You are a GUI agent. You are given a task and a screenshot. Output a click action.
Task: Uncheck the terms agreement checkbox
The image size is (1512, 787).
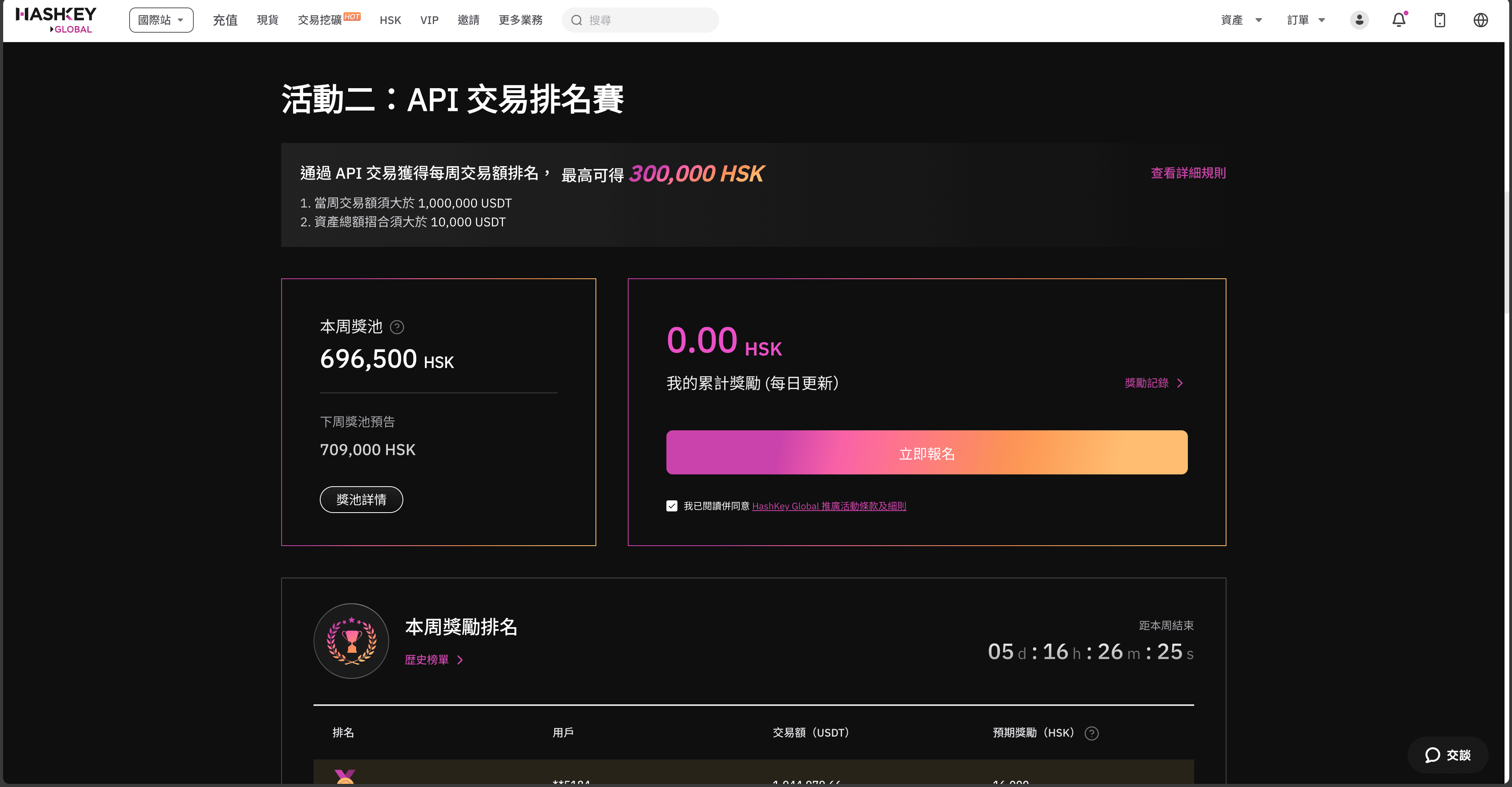[x=672, y=506]
